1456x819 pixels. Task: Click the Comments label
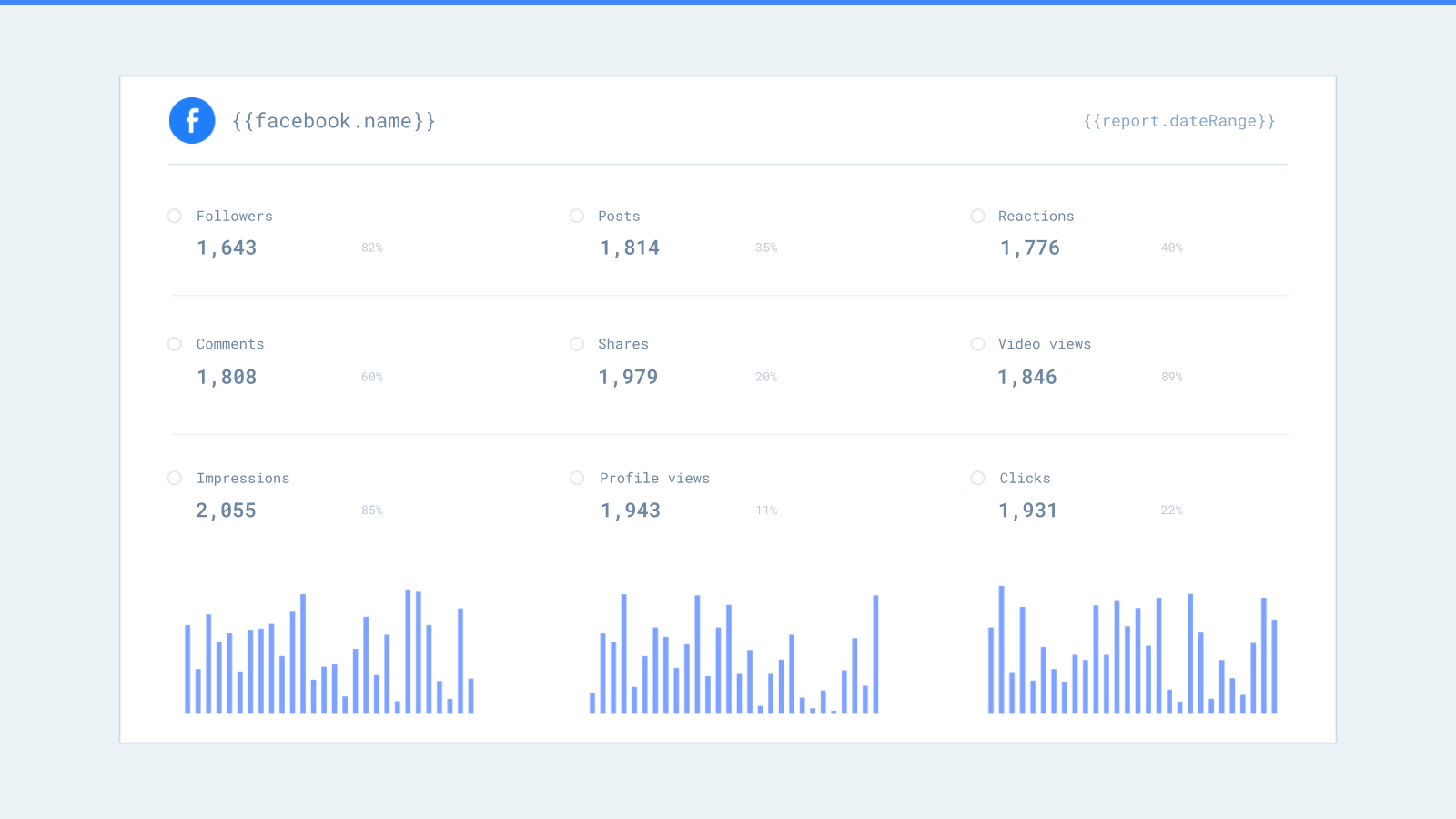(230, 344)
